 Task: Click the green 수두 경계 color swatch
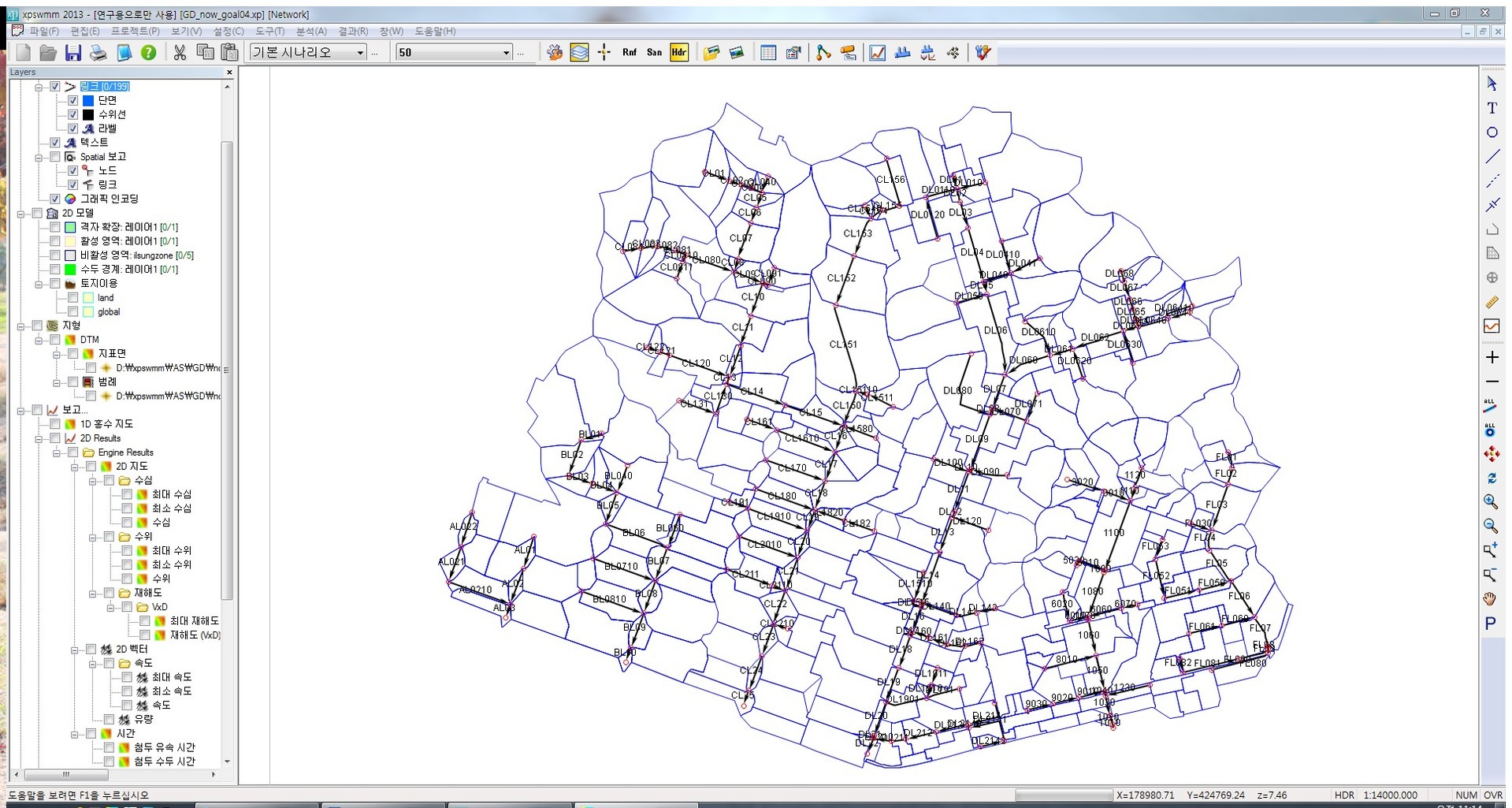(x=70, y=270)
